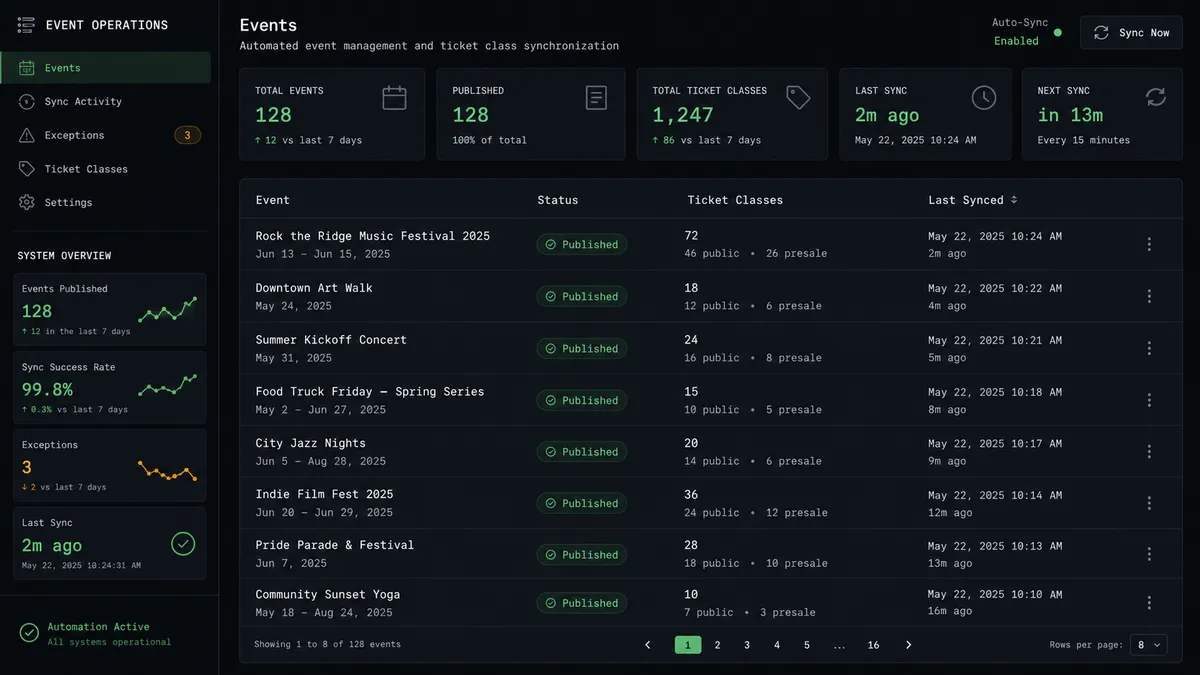
Task: Toggle the Auto-Sync Enabled indicator
Action: [x=1058, y=32]
